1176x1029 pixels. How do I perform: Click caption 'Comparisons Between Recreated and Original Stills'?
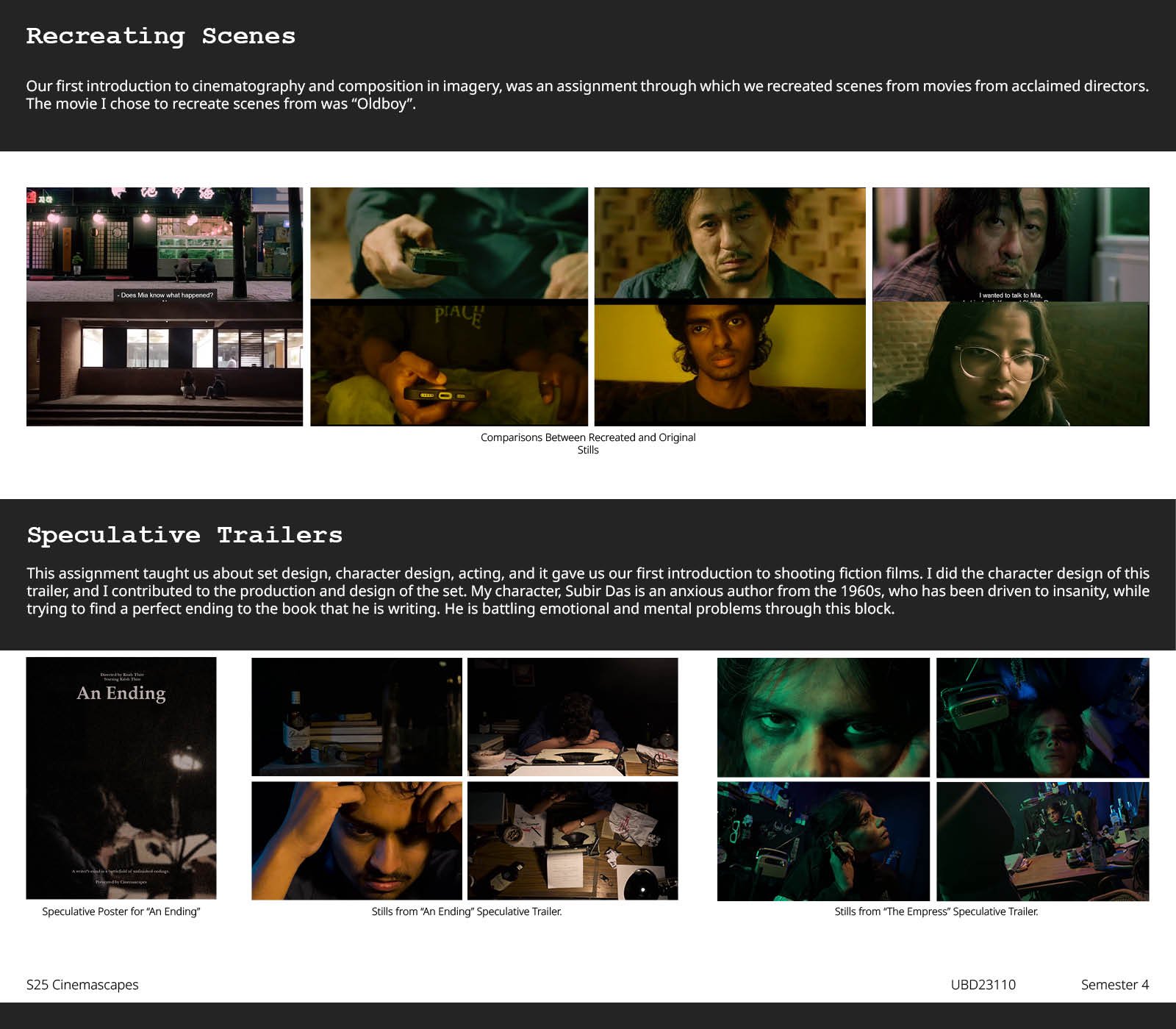click(588, 443)
